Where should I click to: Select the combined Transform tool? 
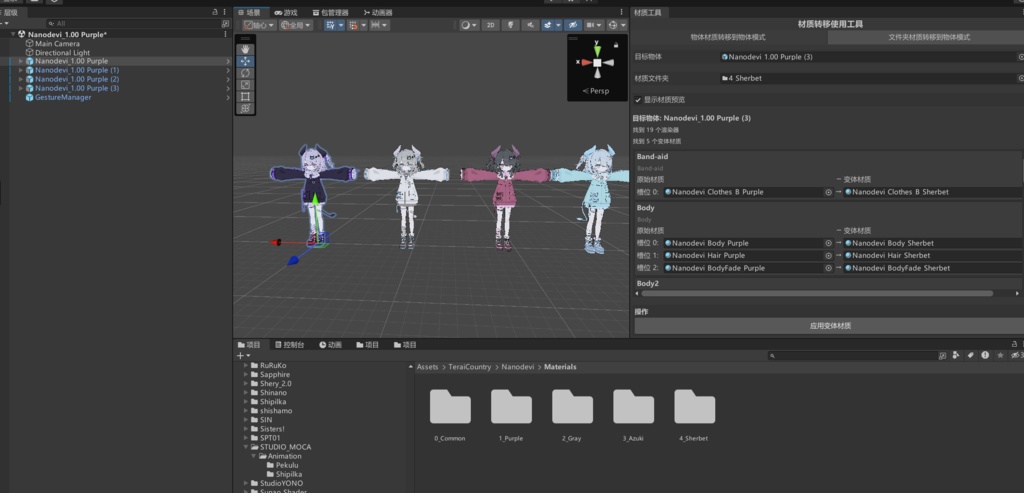click(245, 108)
